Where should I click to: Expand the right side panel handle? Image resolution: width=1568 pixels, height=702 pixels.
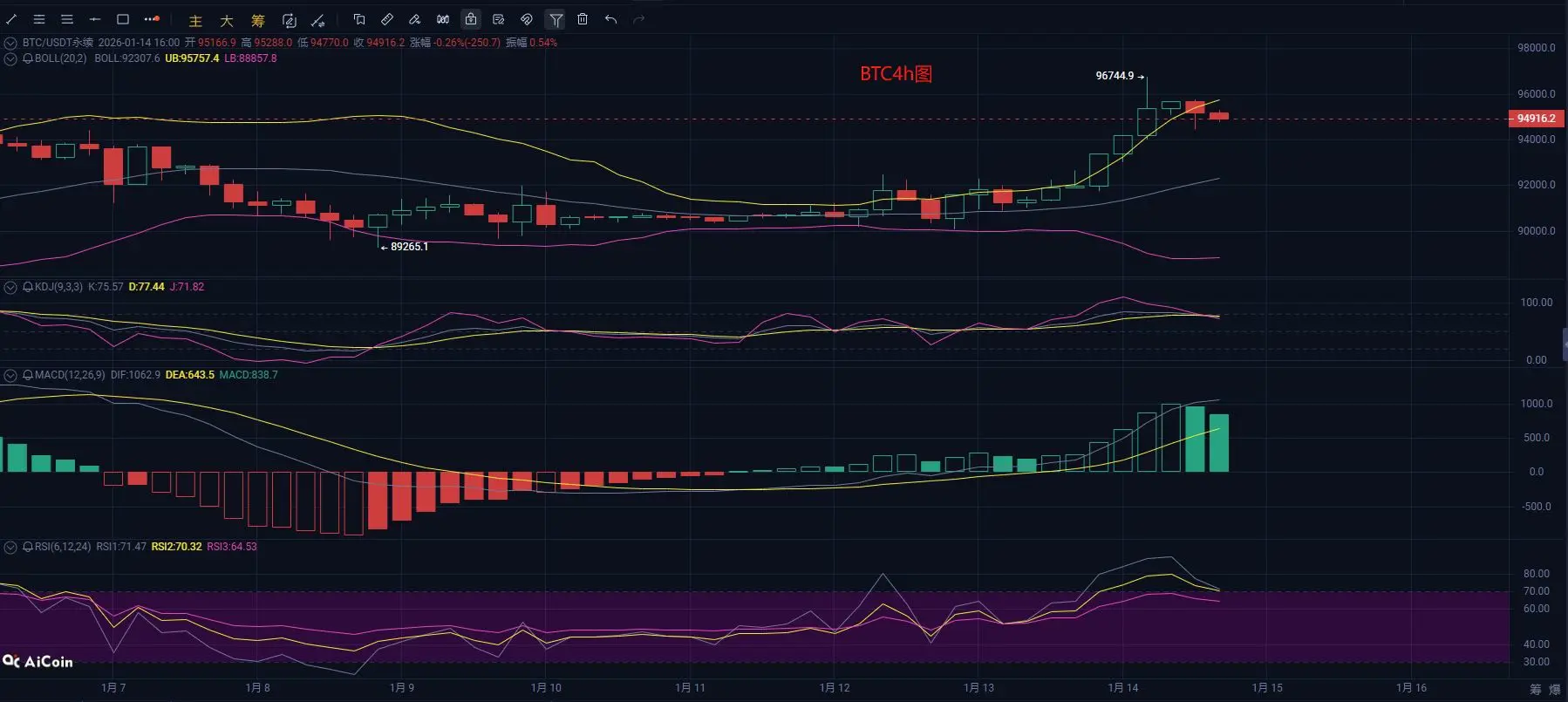(1565, 344)
